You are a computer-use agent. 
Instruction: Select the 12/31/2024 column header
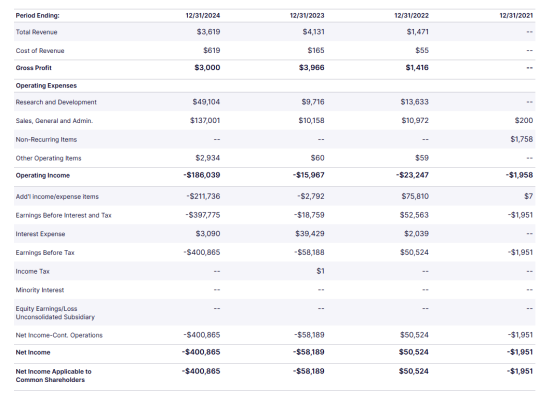coord(203,16)
